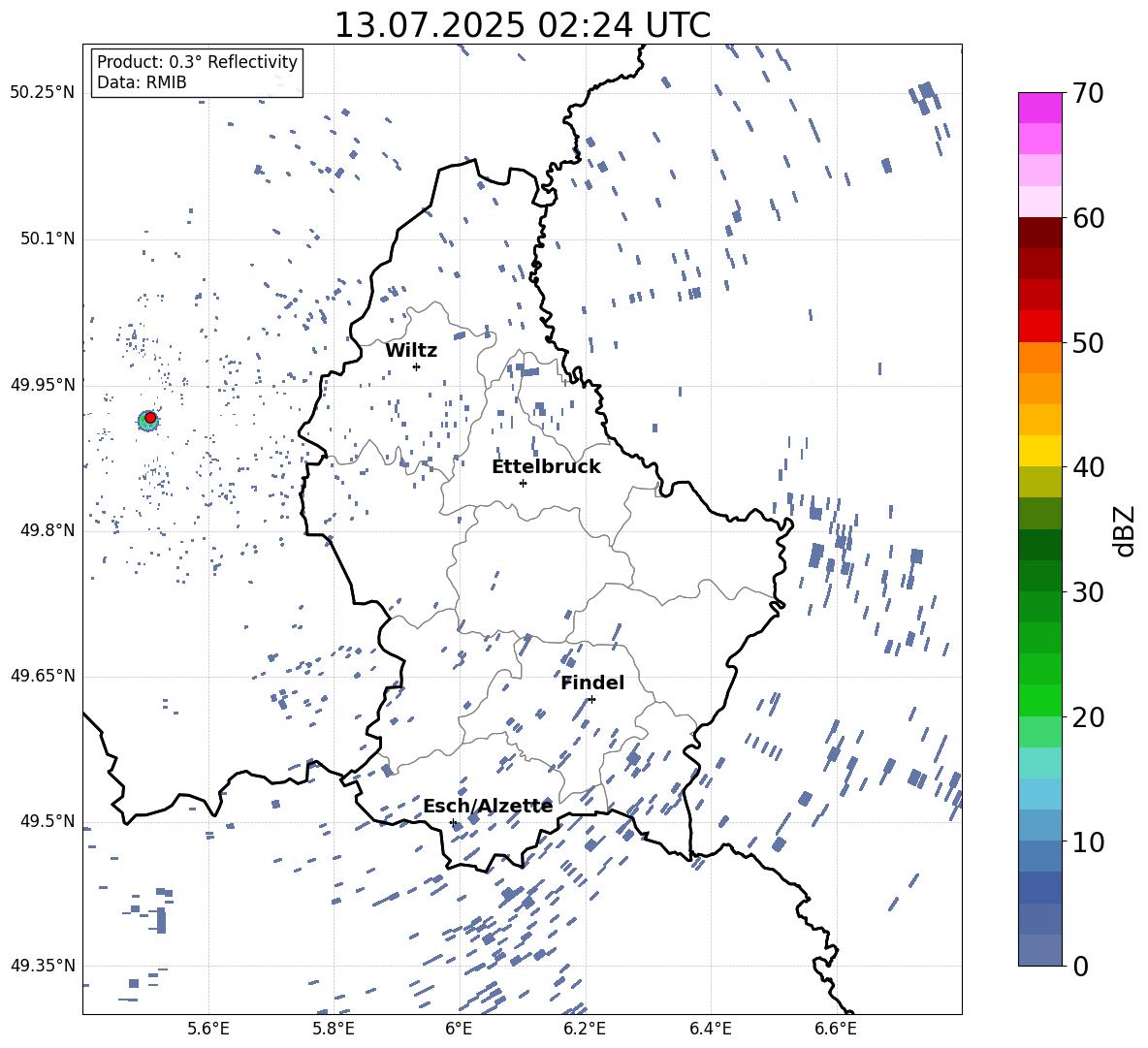Click the 49.65°N latitude label
Screen dimensions: 1148x1048
pos(43,675)
